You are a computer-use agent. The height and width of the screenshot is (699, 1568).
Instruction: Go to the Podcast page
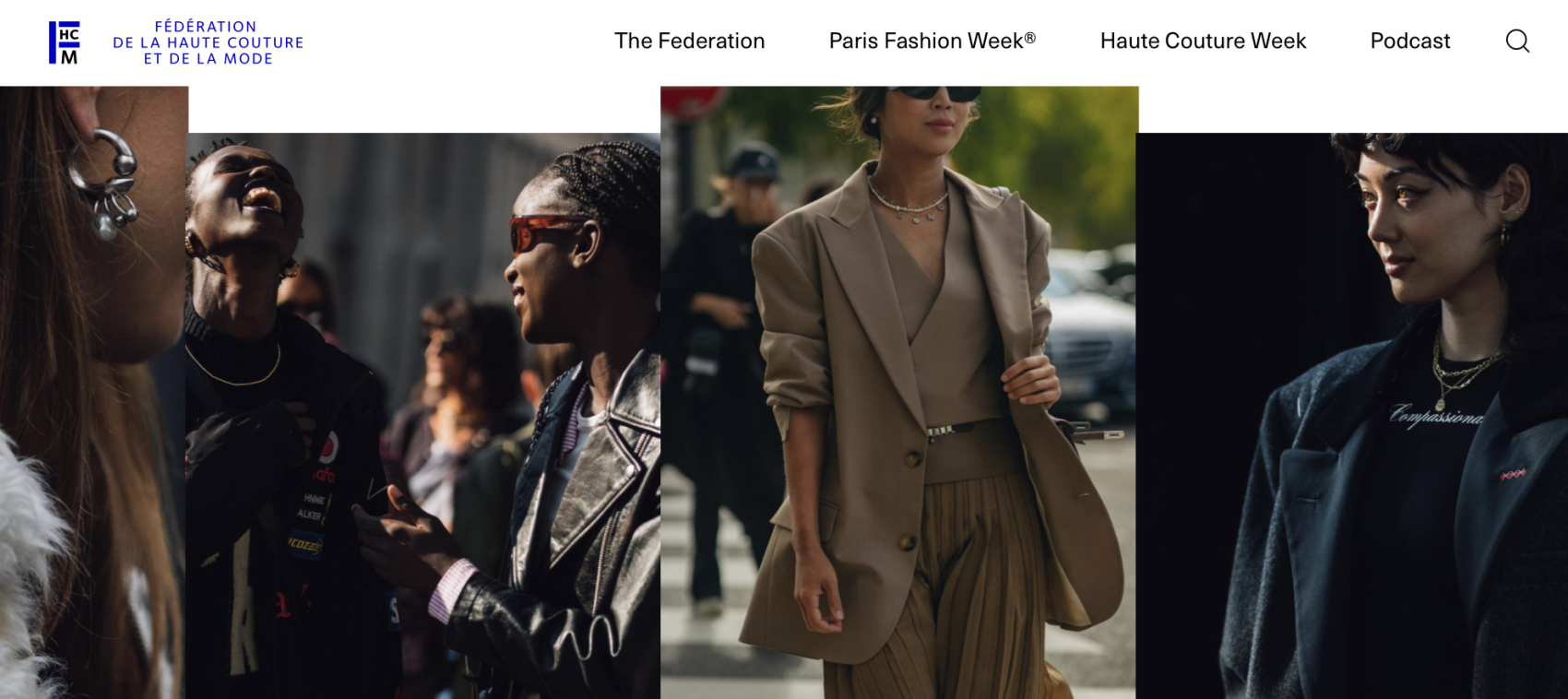click(x=1410, y=41)
